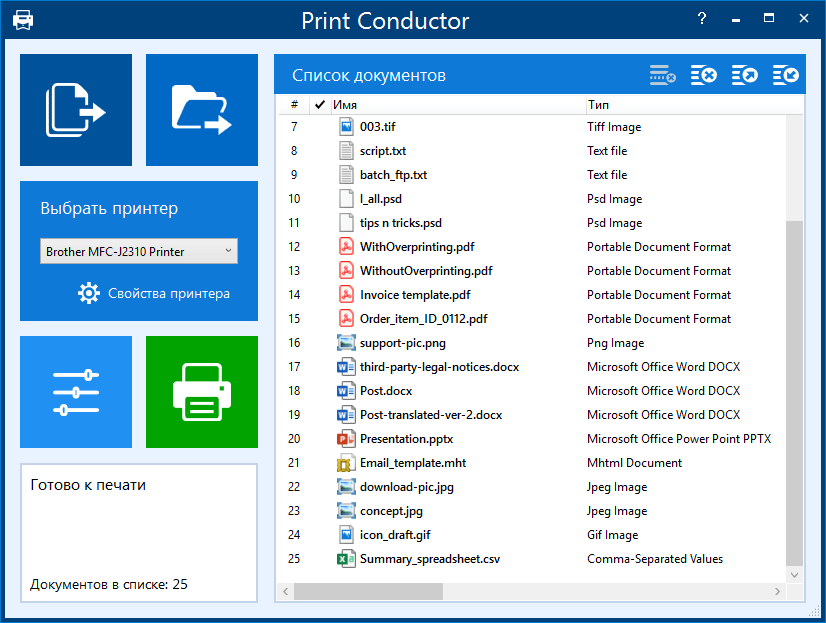Select the tips n tricks.psd row
Screen dimensions: 826x623
click(532, 223)
